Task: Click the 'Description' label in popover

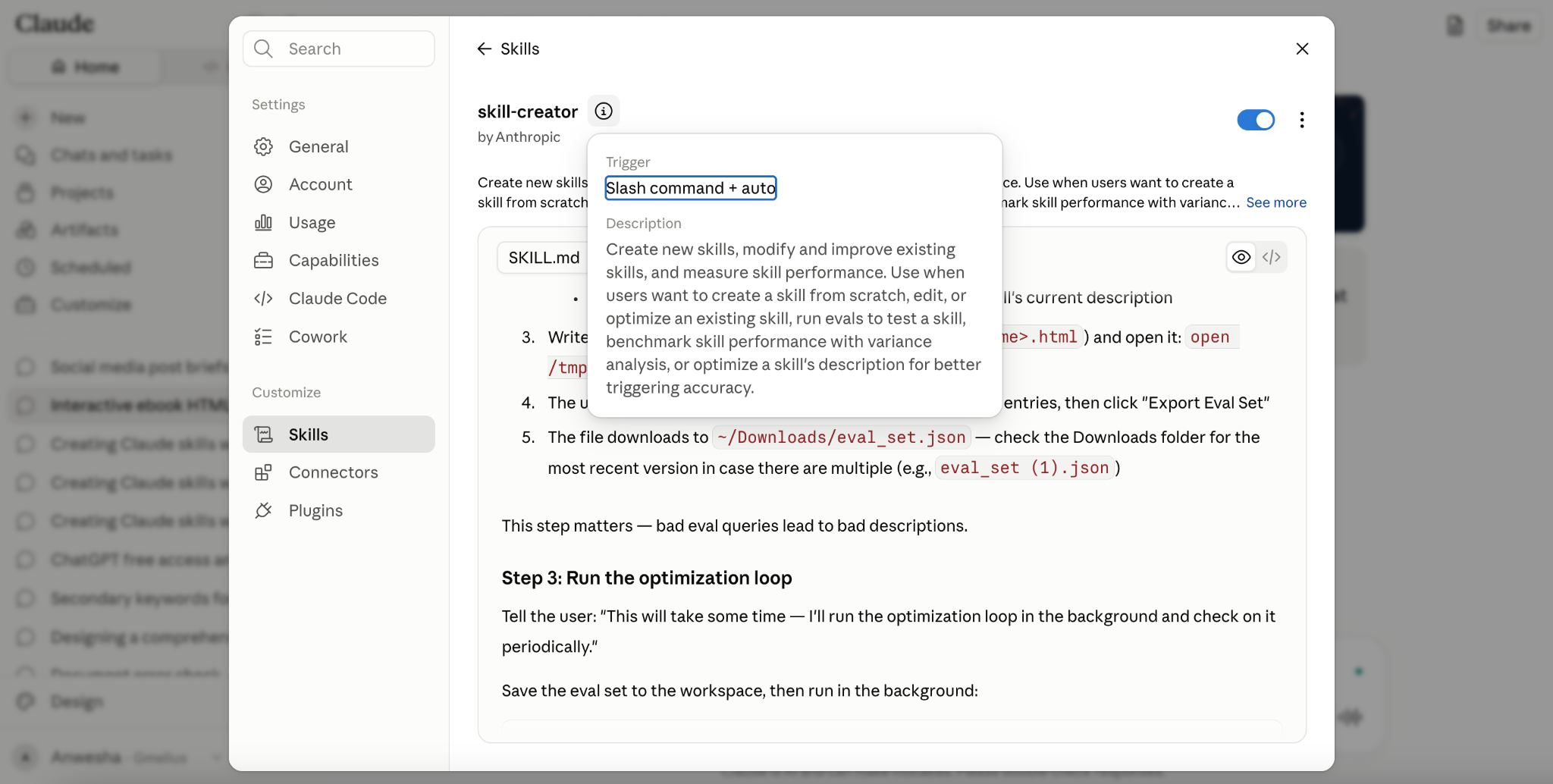Action: click(x=644, y=224)
